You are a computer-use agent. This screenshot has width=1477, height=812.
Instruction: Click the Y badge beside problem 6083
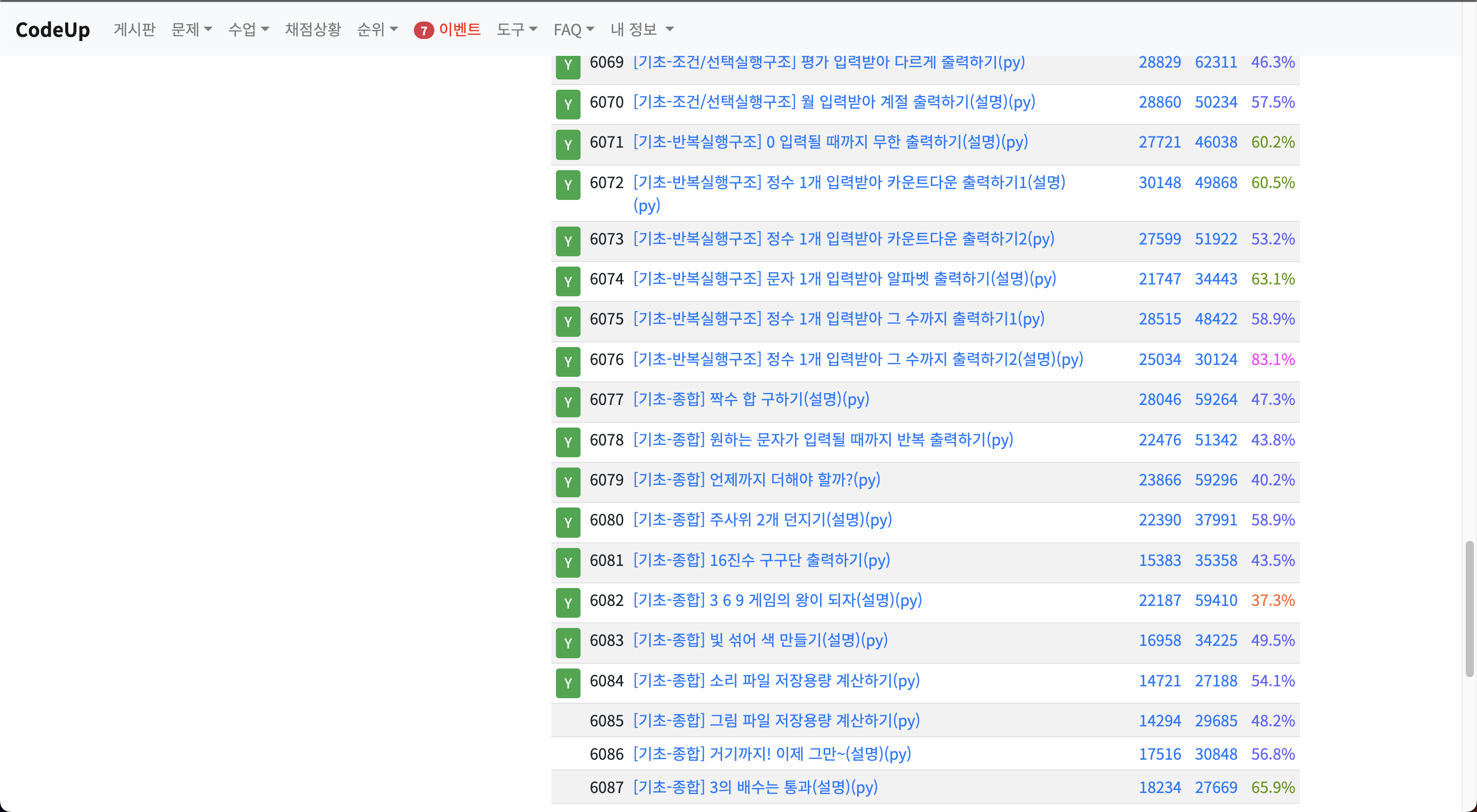pyautogui.click(x=567, y=642)
